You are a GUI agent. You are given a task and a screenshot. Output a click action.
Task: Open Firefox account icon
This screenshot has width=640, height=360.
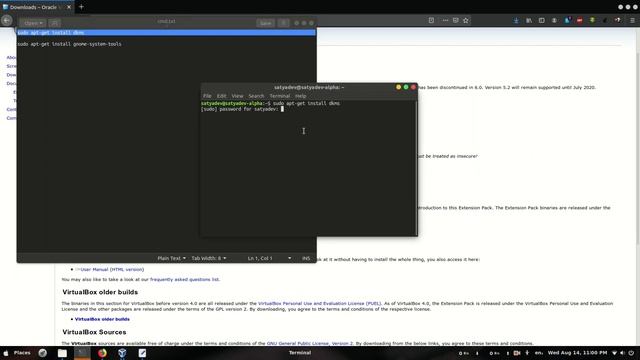pos(554,20)
